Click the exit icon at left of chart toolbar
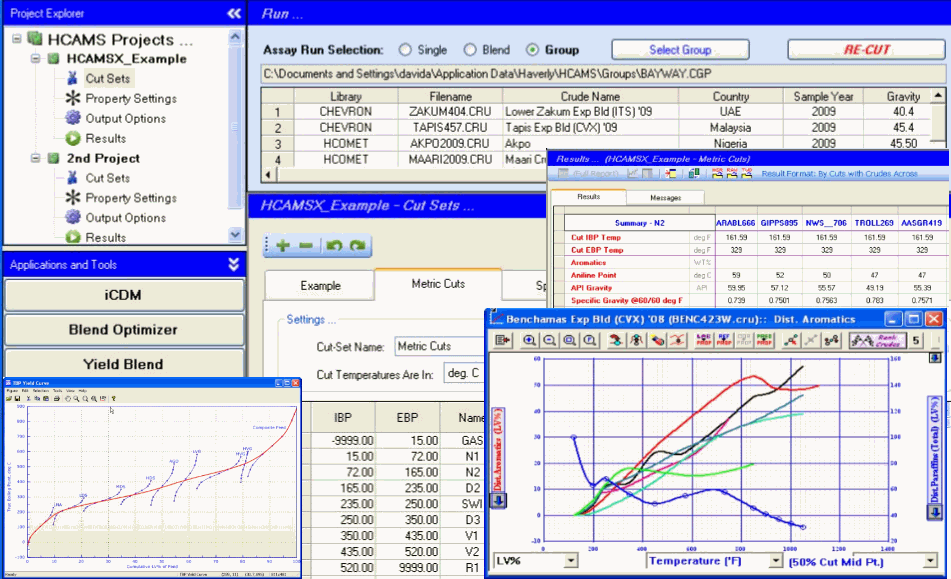The image size is (951, 579). point(503,340)
